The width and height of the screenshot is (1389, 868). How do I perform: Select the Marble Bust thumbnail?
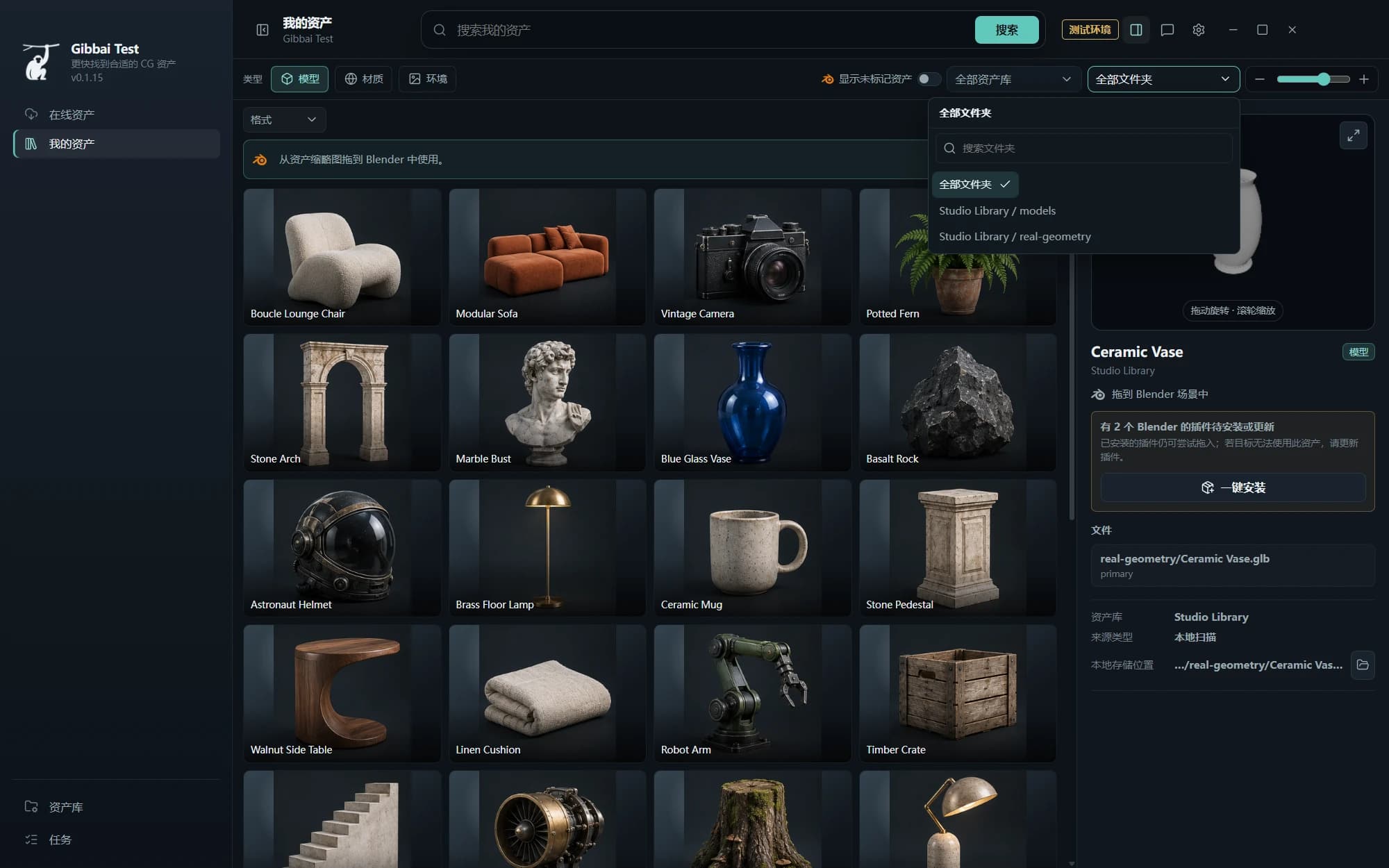coord(547,402)
